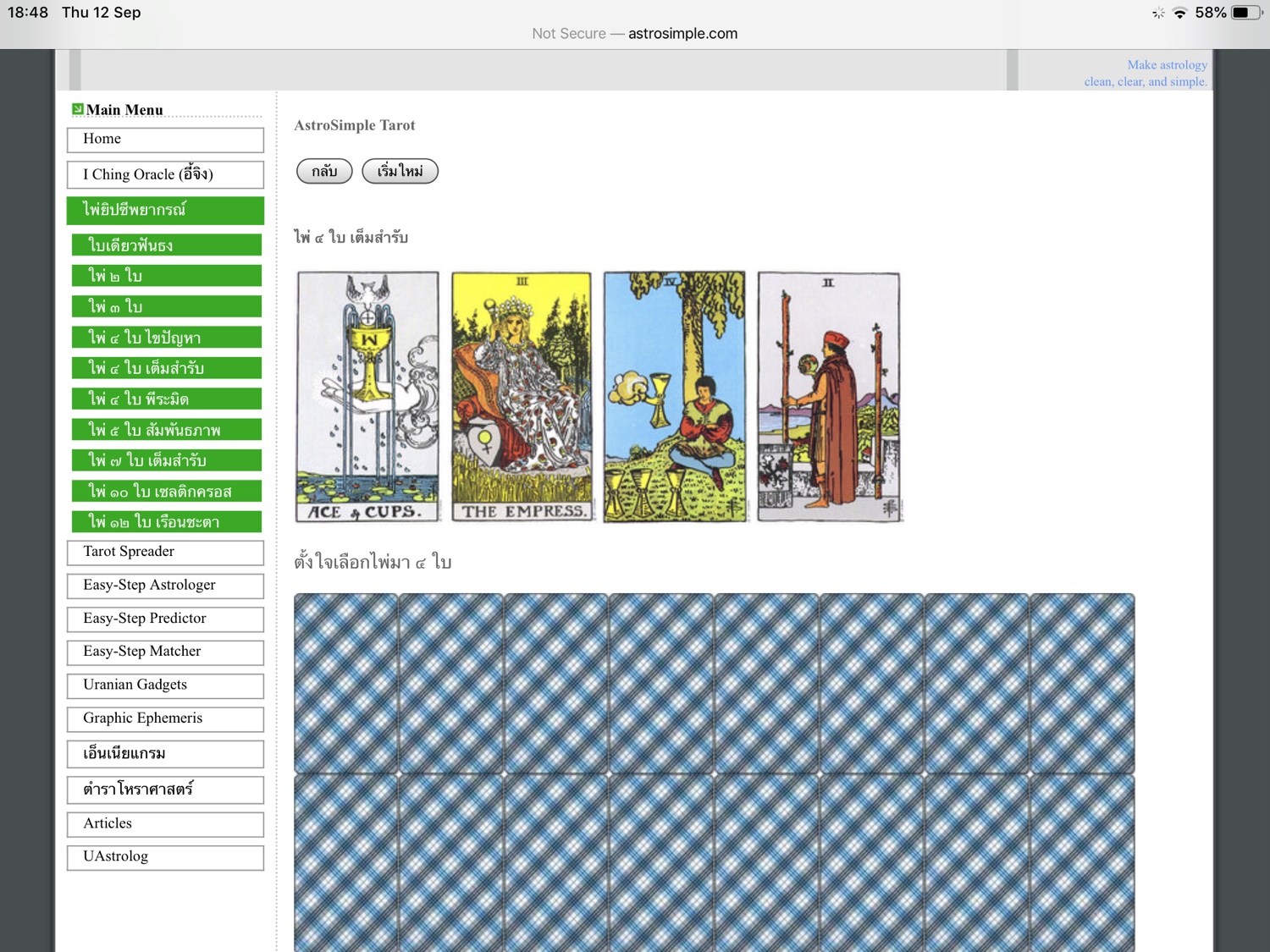
Task: Open Easy-Step Matcher
Action: [x=165, y=652]
